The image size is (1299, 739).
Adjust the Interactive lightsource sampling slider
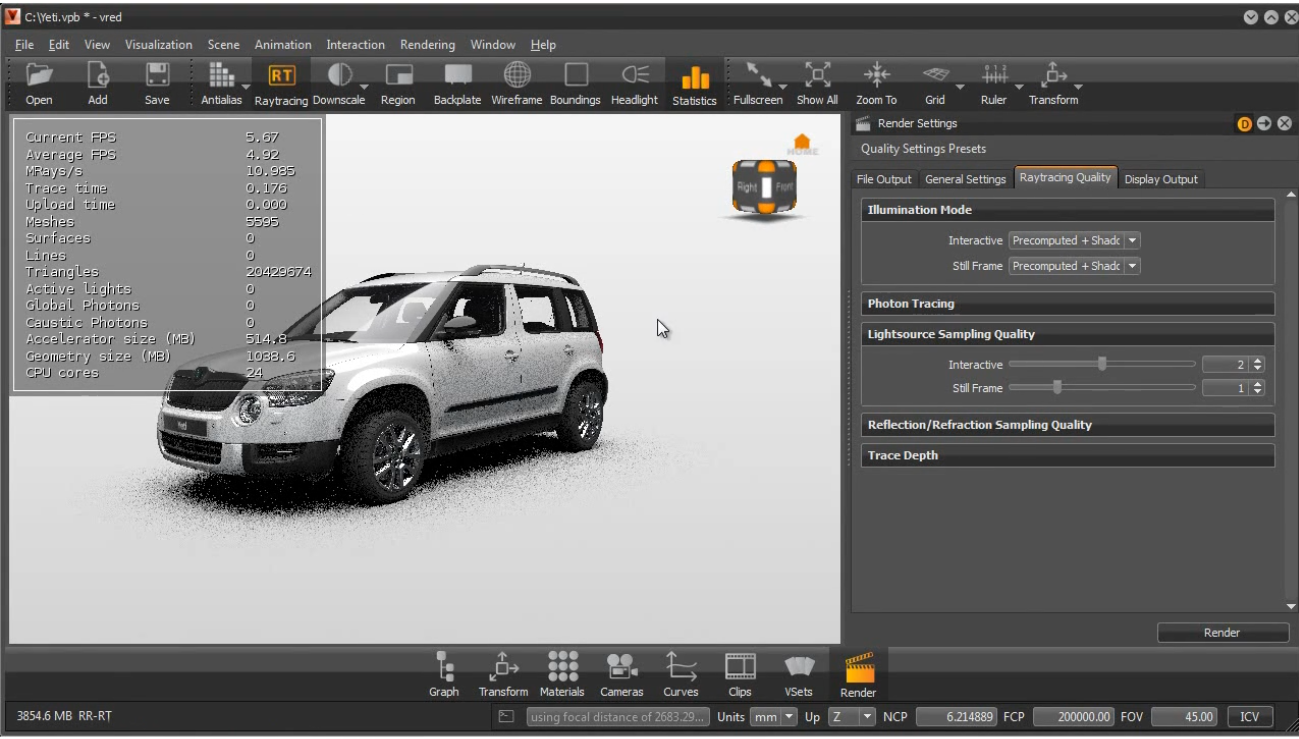1102,365
